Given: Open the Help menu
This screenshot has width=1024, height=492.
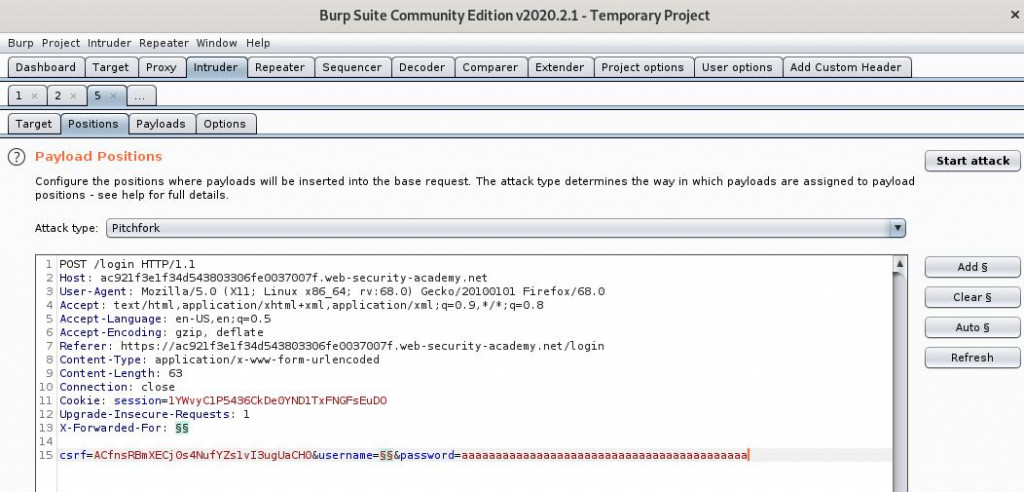Looking at the screenshot, I should point(258,43).
